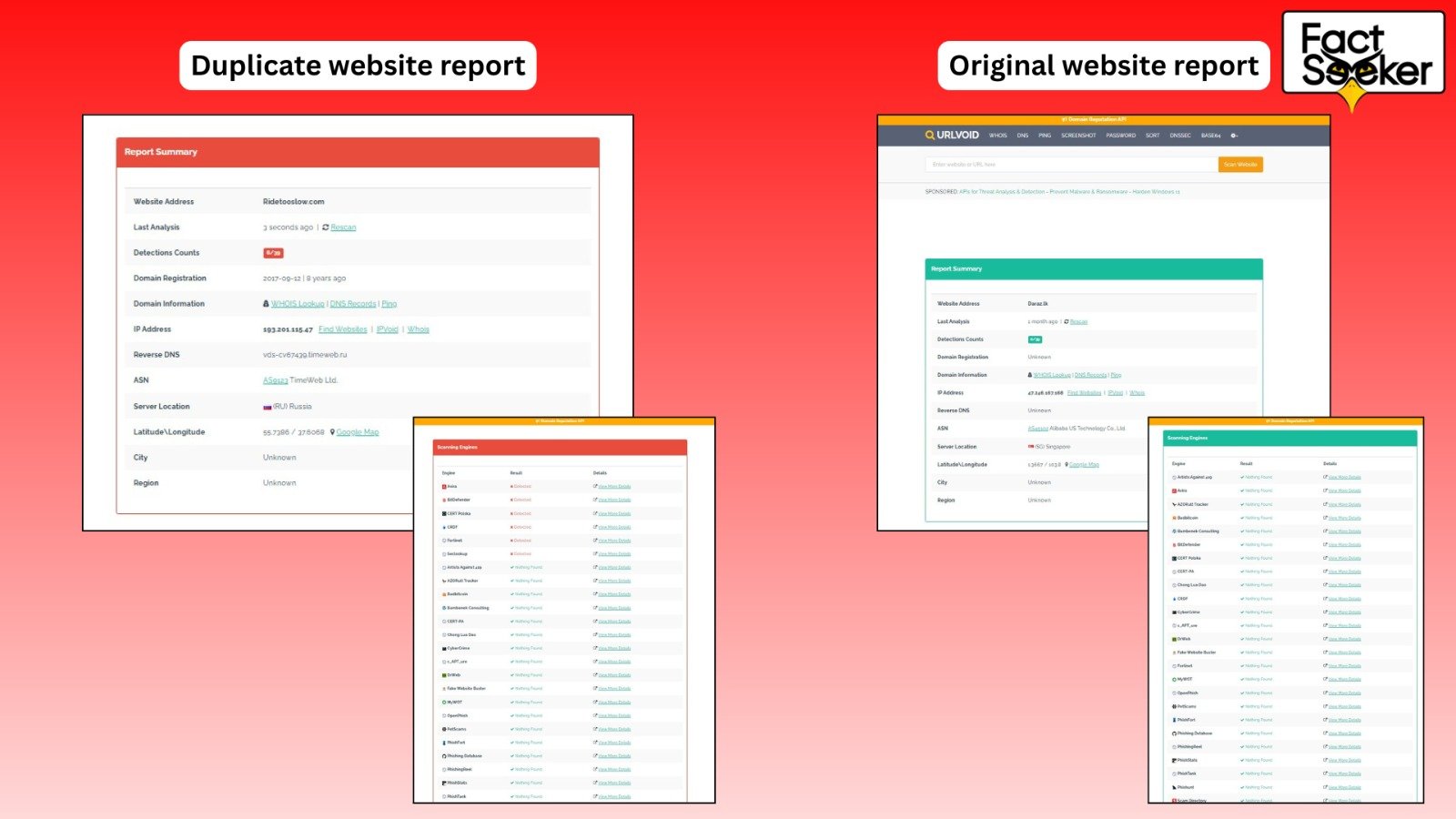1456x819 pixels.
Task: Click Rescan link in the duplicate website report
Action: pos(343,227)
